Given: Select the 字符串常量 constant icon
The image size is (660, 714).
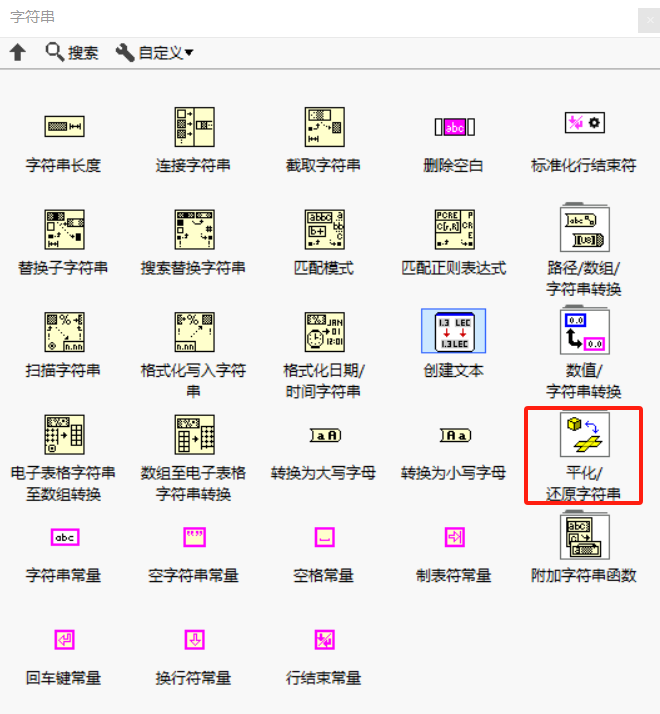Looking at the screenshot, I should click(x=65, y=537).
